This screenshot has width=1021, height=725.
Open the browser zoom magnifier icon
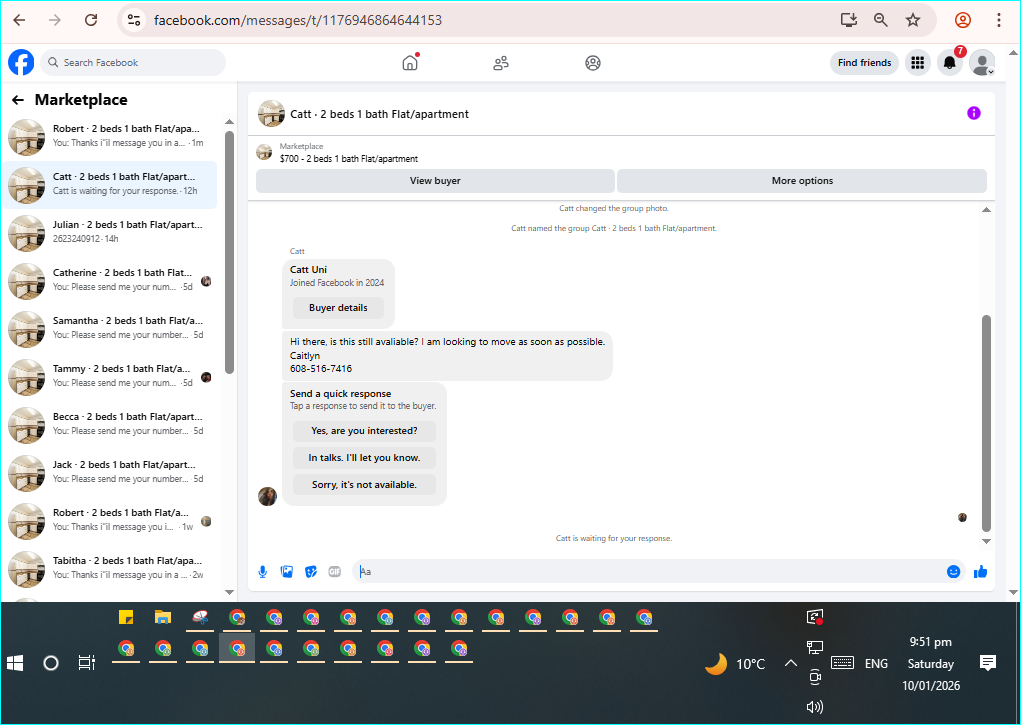pos(880,20)
